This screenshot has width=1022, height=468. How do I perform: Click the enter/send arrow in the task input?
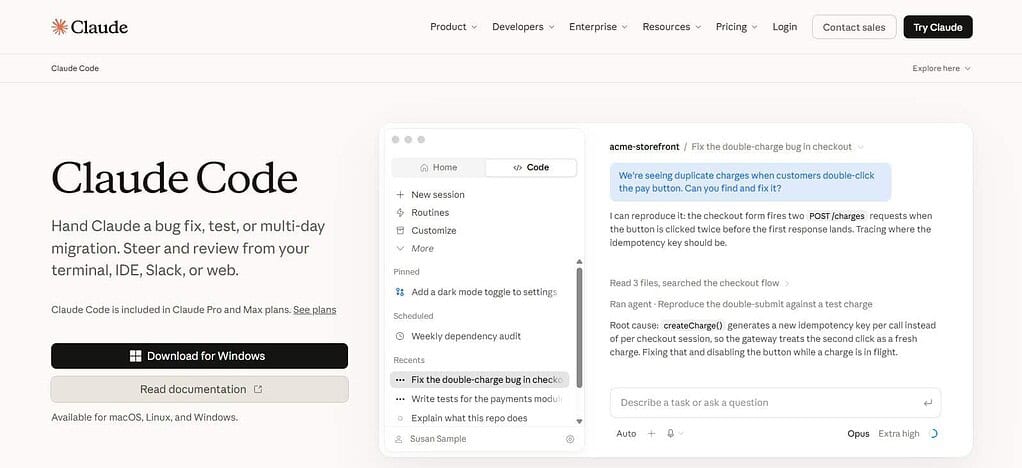click(x=928, y=403)
